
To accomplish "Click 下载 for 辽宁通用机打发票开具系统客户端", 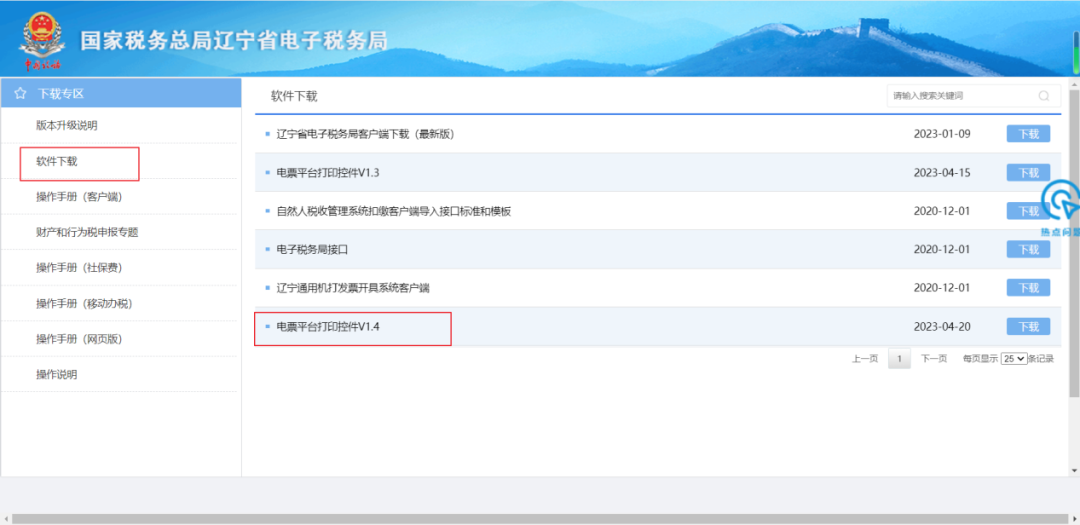I will (1028, 287).
